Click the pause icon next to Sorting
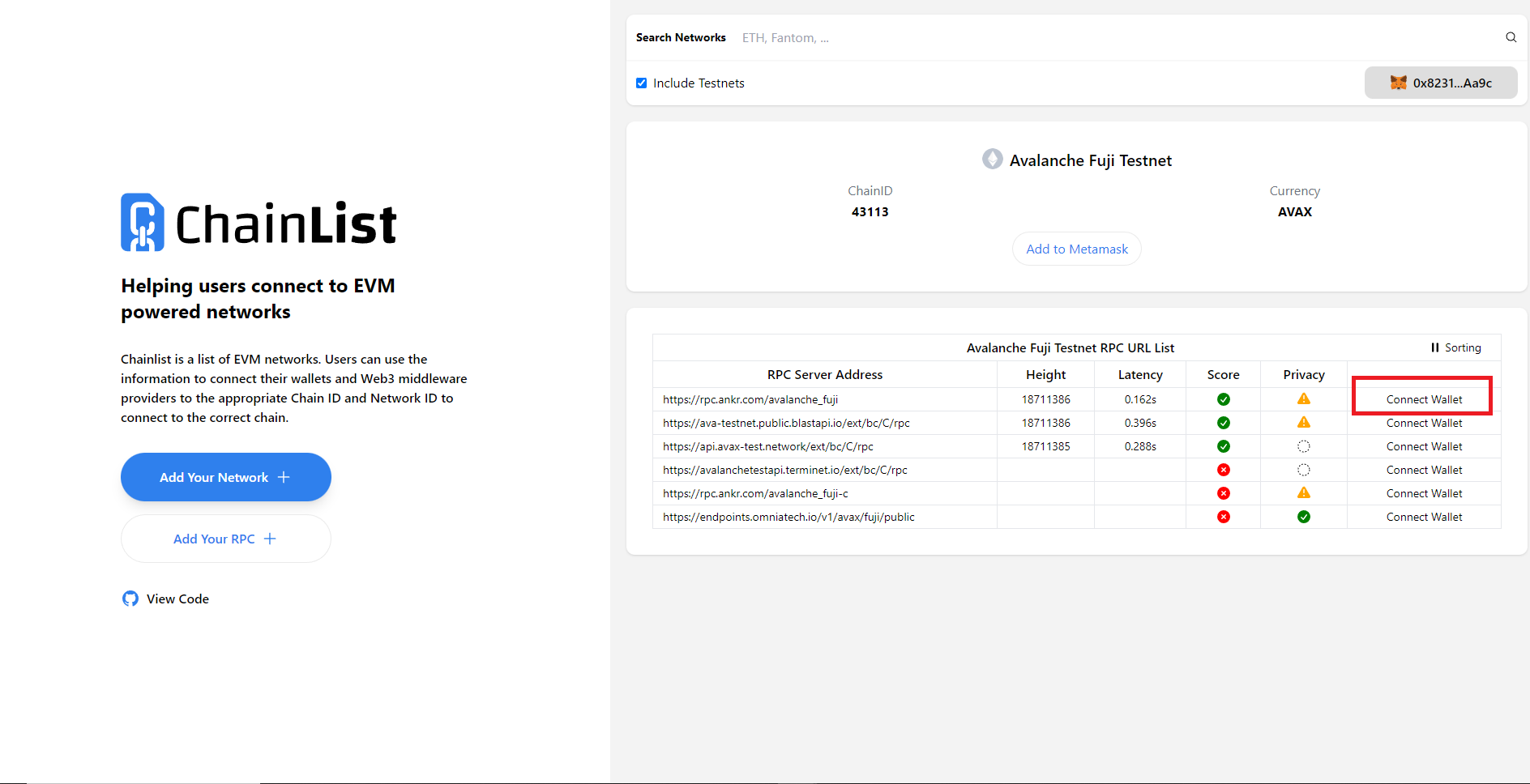 click(x=1434, y=347)
